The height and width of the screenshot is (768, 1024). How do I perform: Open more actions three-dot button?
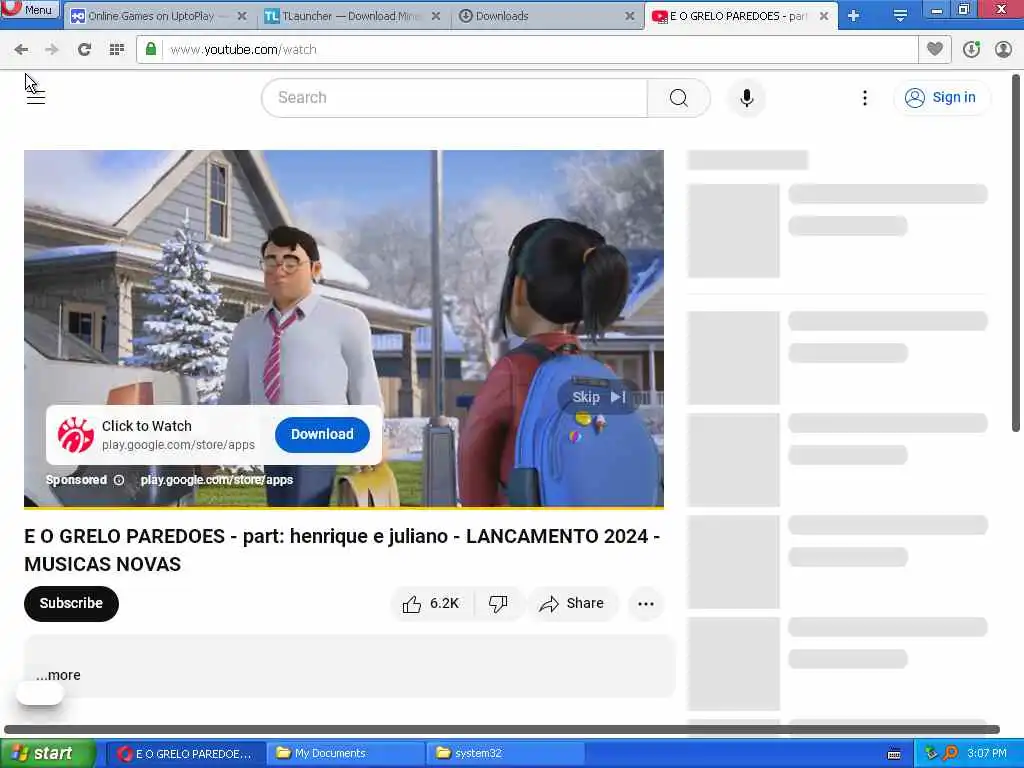point(645,603)
